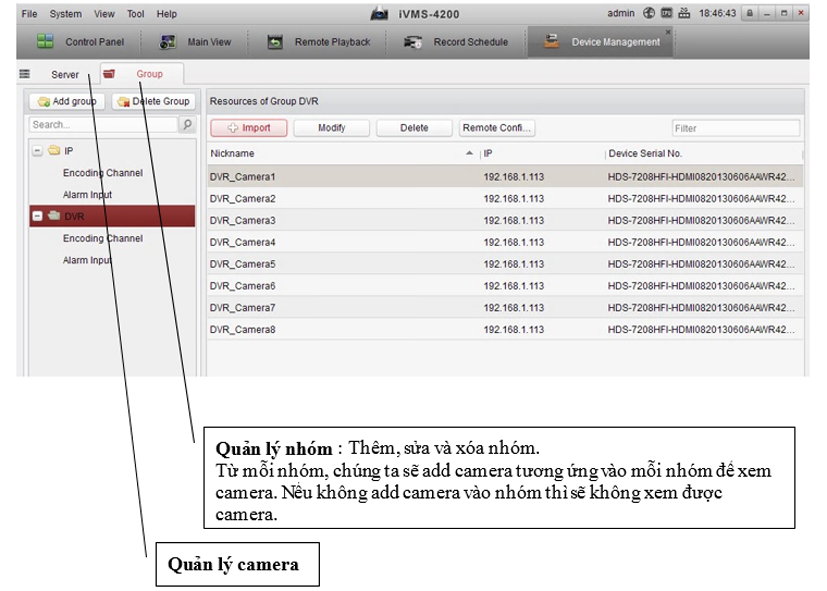Click the alarm status icon beside clock

pyautogui.click(x=684, y=13)
